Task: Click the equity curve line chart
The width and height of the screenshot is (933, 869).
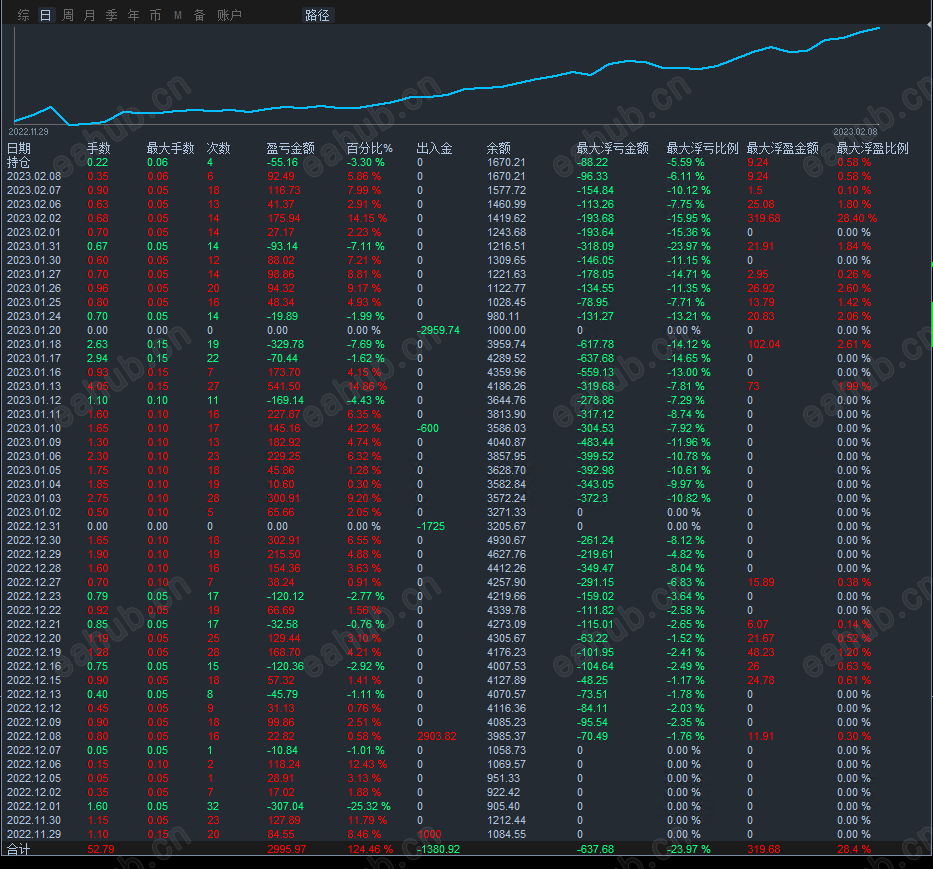Action: tap(446, 76)
